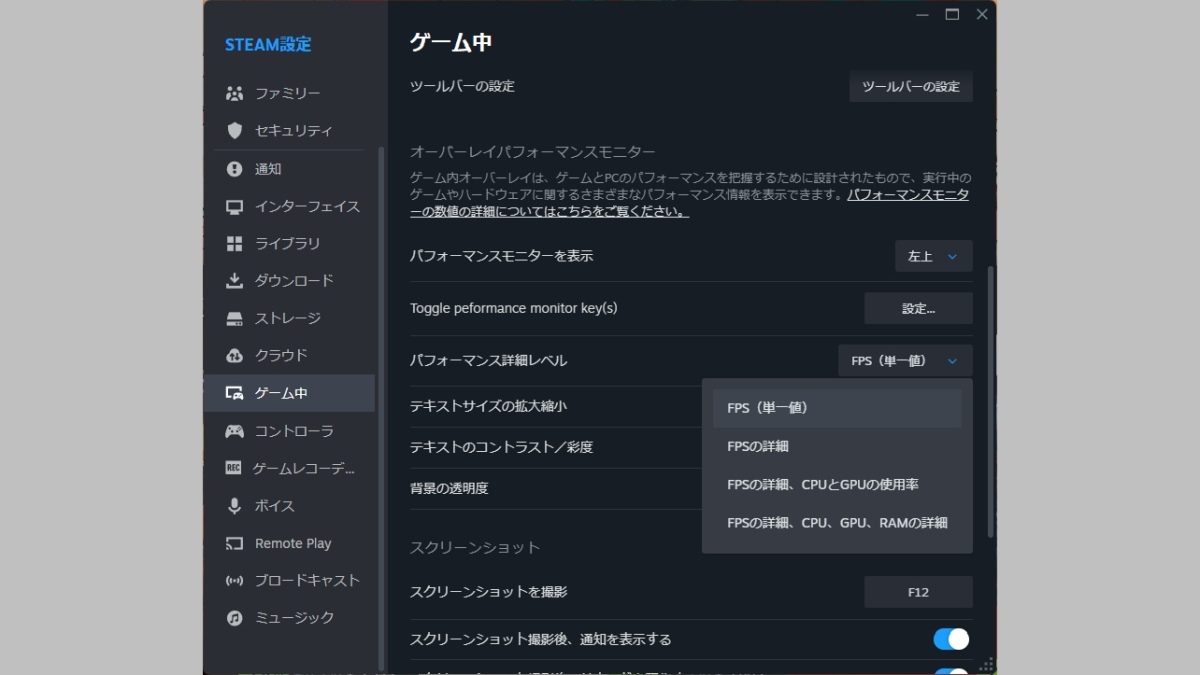Click the Remote Play cast icon
Image resolution: width=1200 pixels, height=675 pixels.
tap(235, 543)
